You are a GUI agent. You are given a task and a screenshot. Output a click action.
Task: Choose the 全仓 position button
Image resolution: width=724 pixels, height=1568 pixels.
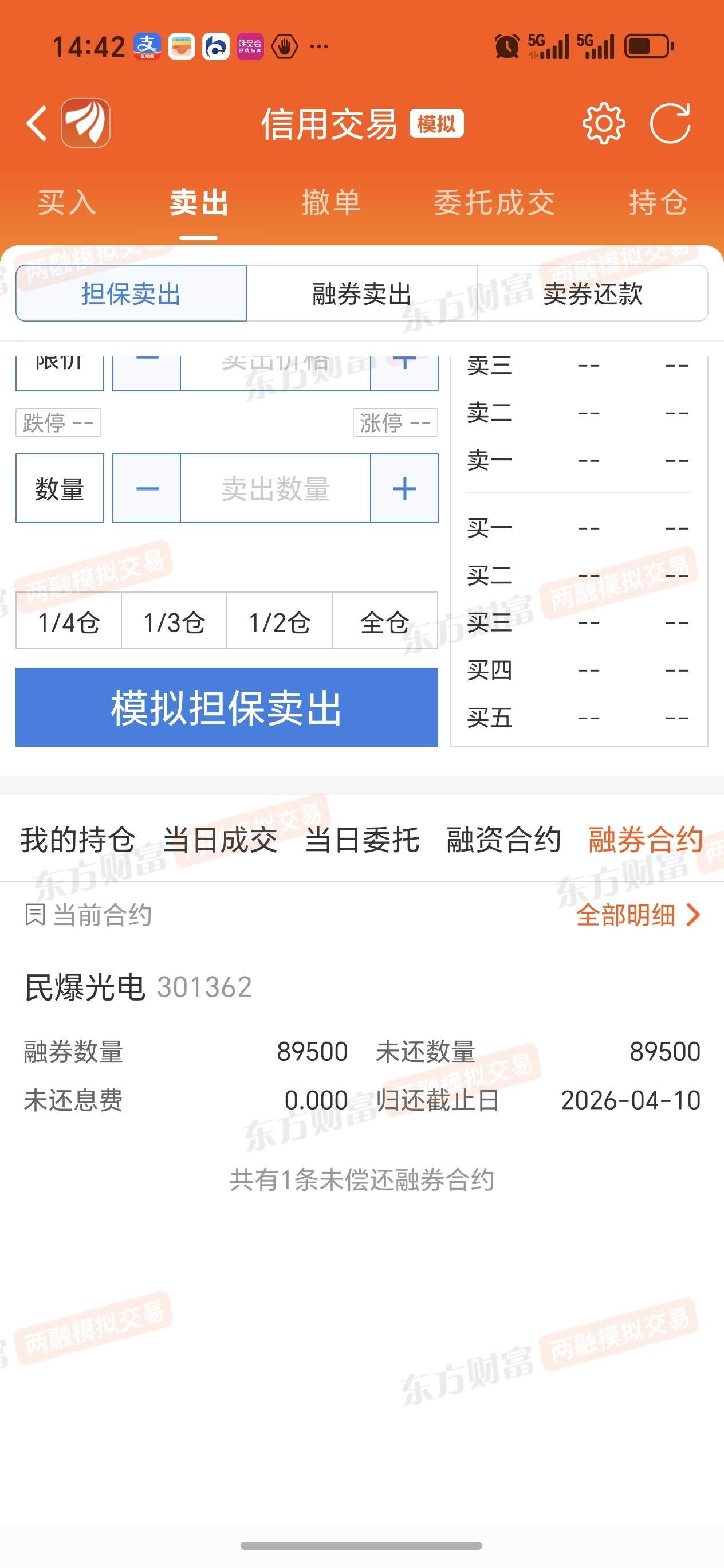(385, 621)
